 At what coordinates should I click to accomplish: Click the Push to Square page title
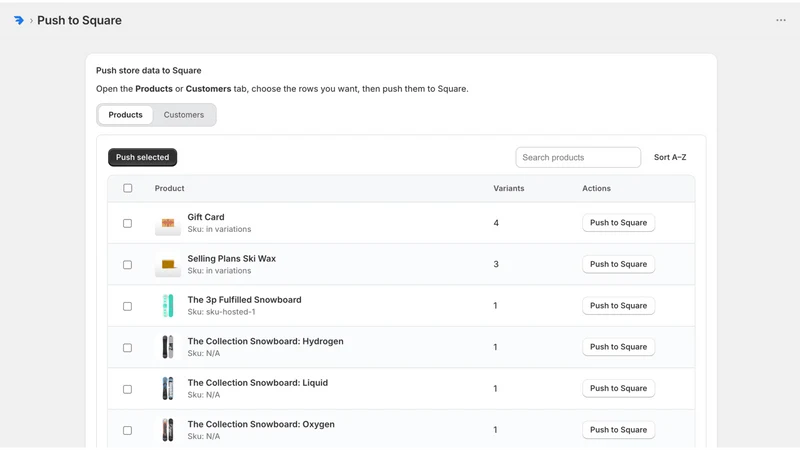[80, 20]
